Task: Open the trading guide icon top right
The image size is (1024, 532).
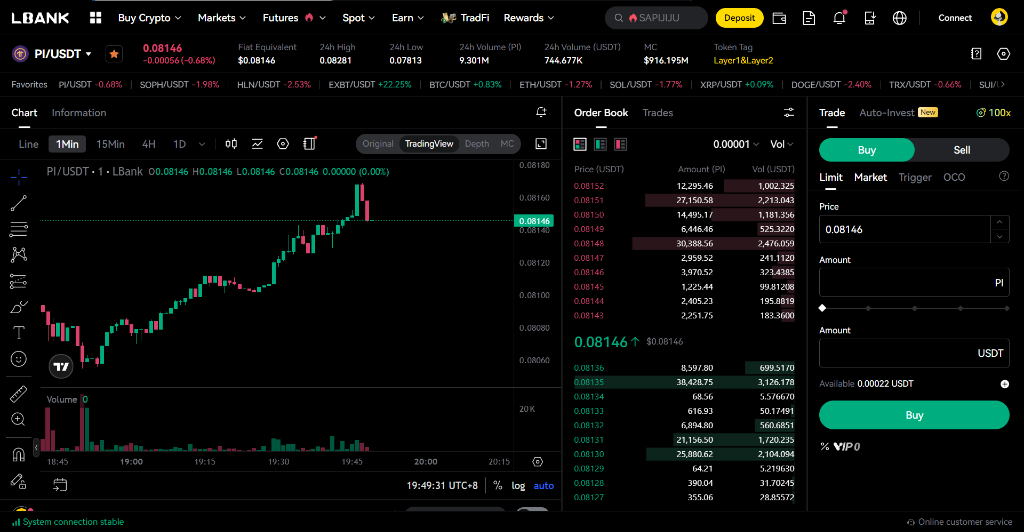Action: click(x=976, y=54)
